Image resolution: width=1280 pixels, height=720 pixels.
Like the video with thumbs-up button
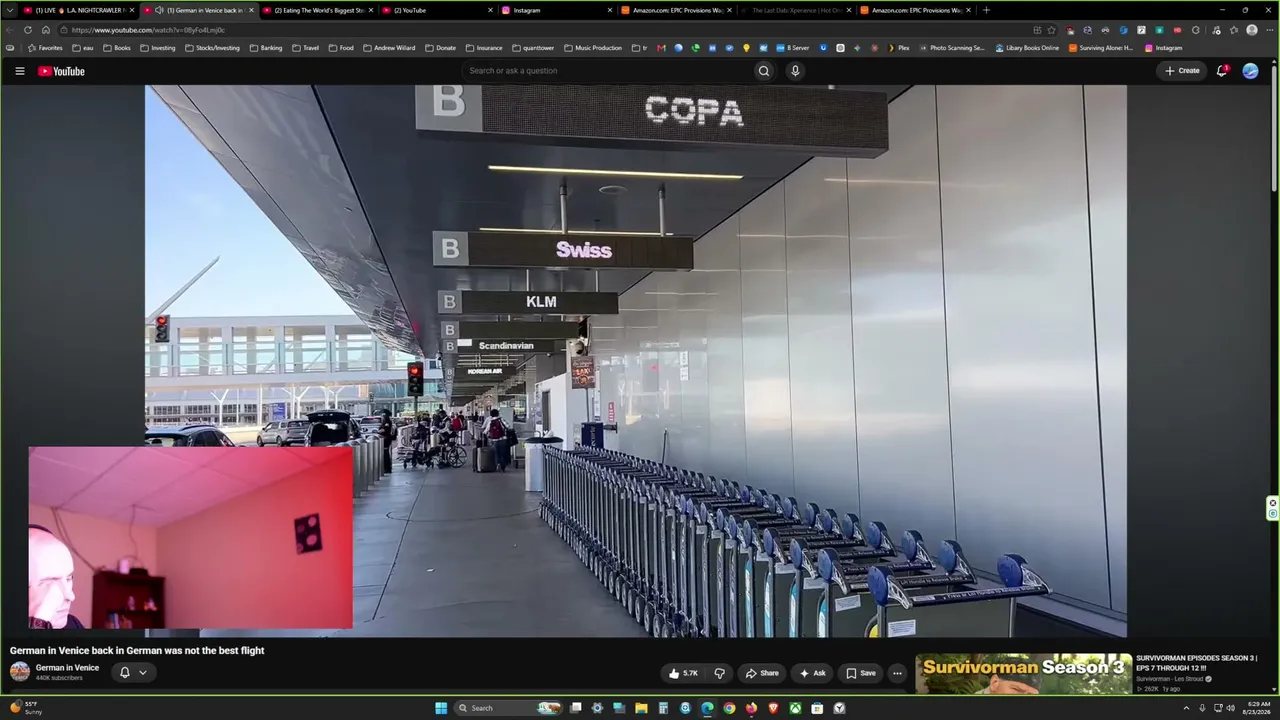click(x=684, y=673)
